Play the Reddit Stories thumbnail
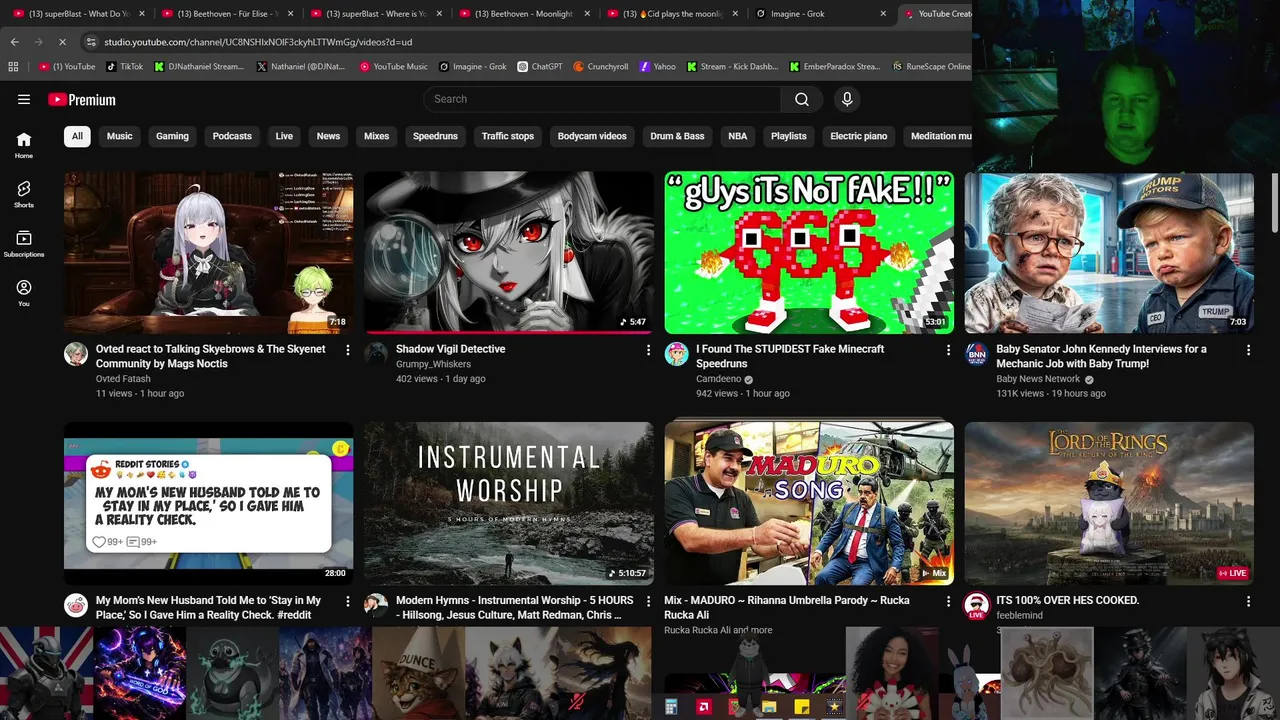The height and width of the screenshot is (720, 1280). [208, 503]
